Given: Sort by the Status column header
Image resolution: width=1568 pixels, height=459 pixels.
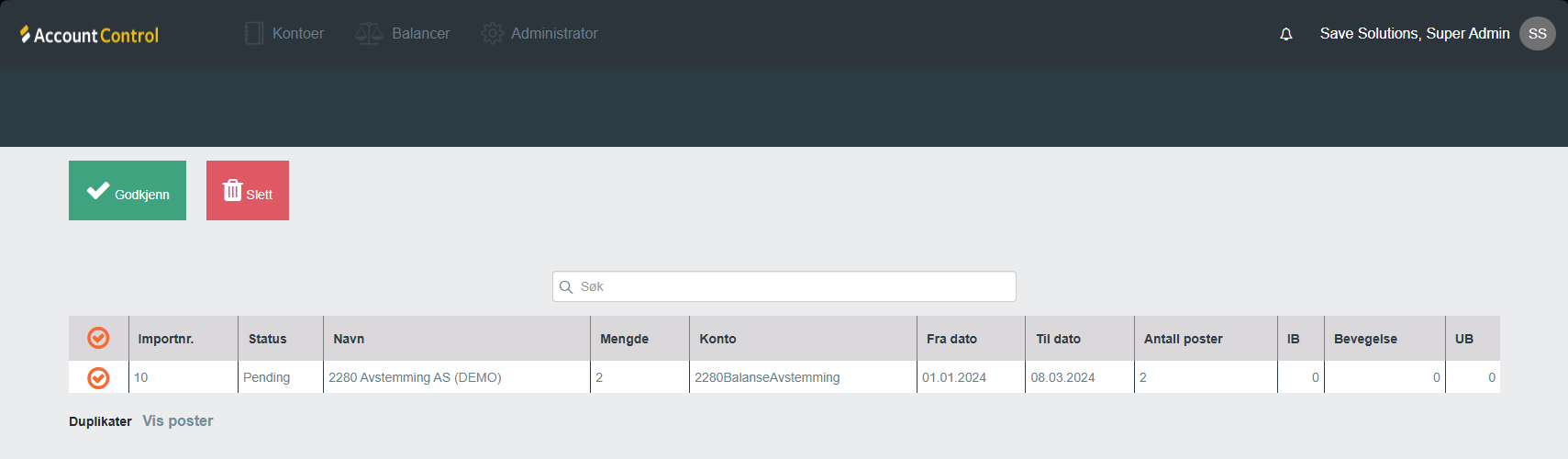Looking at the screenshot, I should [x=267, y=339].
